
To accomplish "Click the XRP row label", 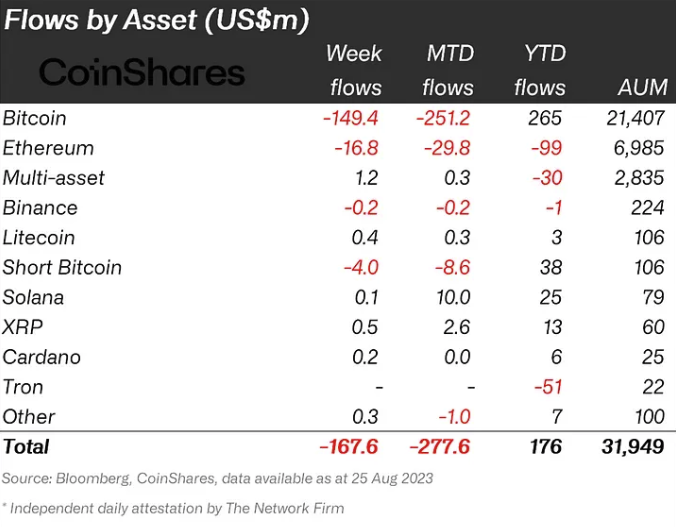I will (22, 327).
